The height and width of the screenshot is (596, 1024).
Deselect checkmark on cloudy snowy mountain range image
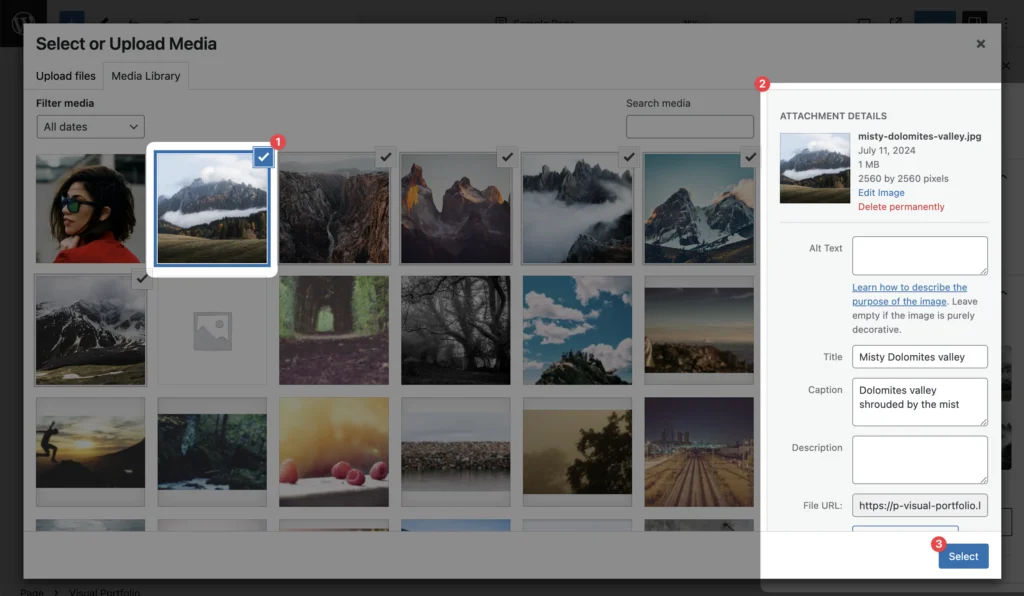[142, 279]
